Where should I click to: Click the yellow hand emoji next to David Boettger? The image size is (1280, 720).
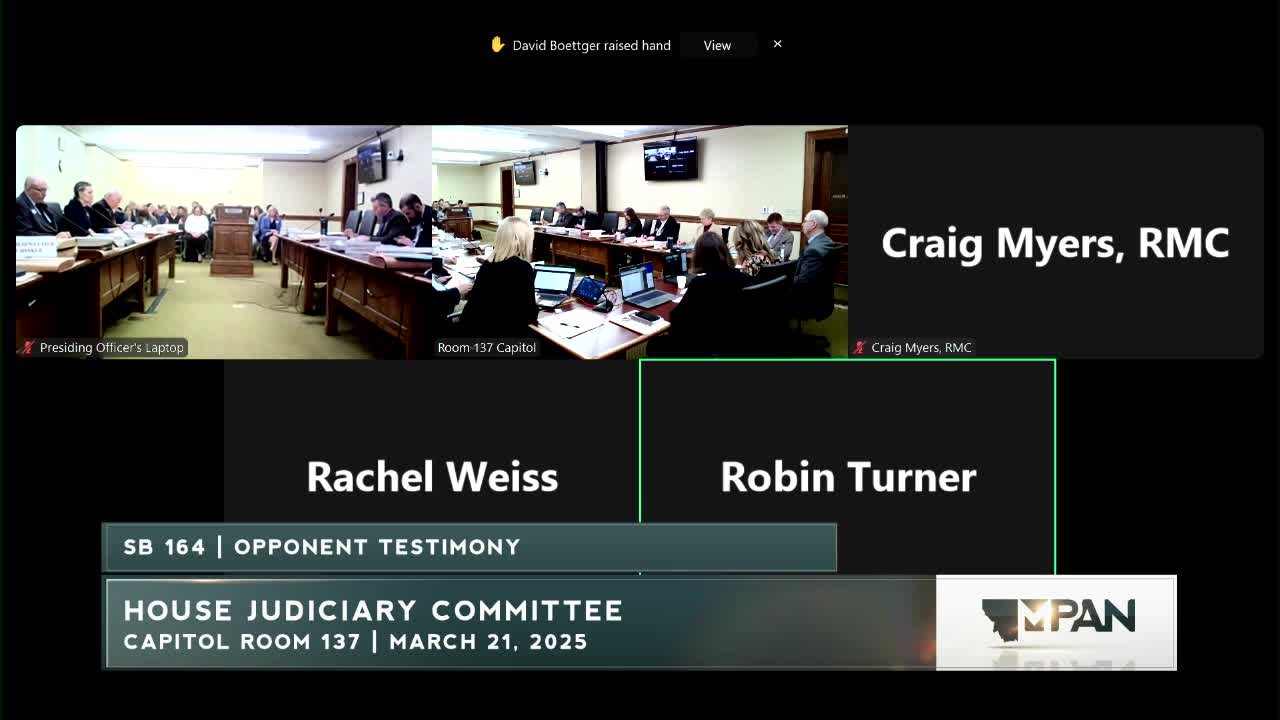tap(497, 44)
